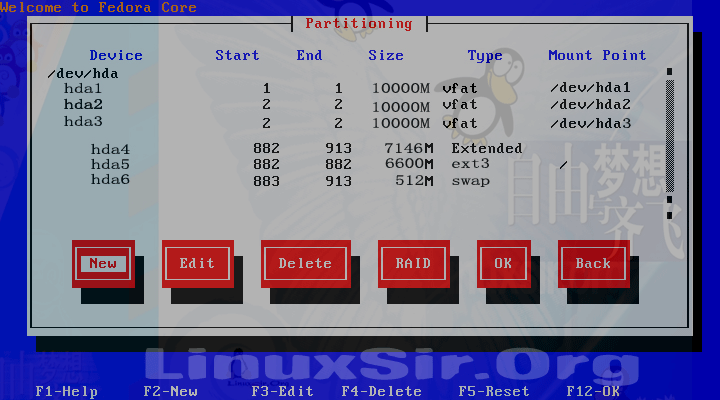Click the Partitioning dialog title

[359, 23]
